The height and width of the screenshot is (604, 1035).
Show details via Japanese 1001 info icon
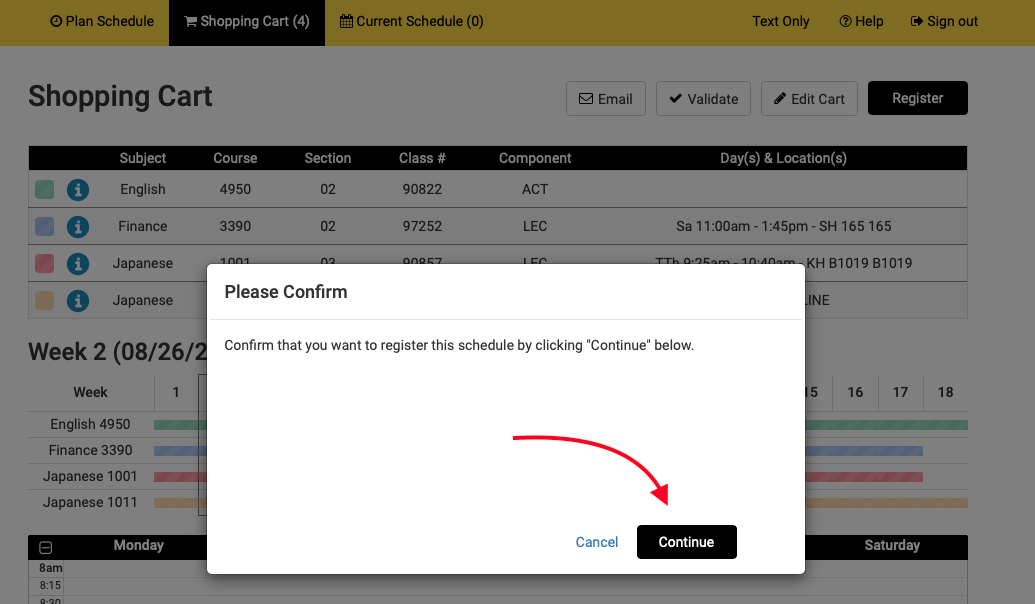78,263
